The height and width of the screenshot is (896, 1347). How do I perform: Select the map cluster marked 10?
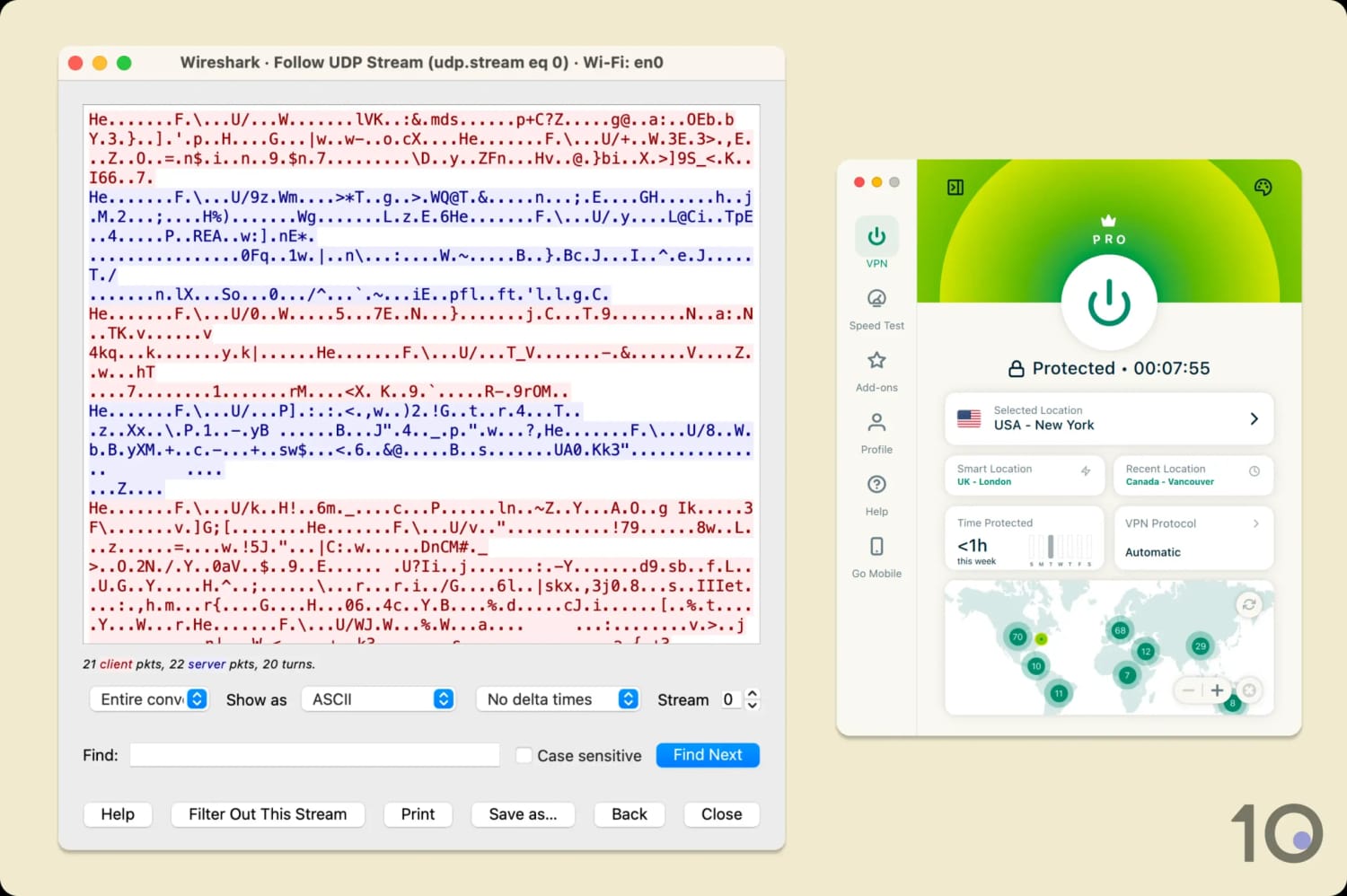[x=1036, y=666]
